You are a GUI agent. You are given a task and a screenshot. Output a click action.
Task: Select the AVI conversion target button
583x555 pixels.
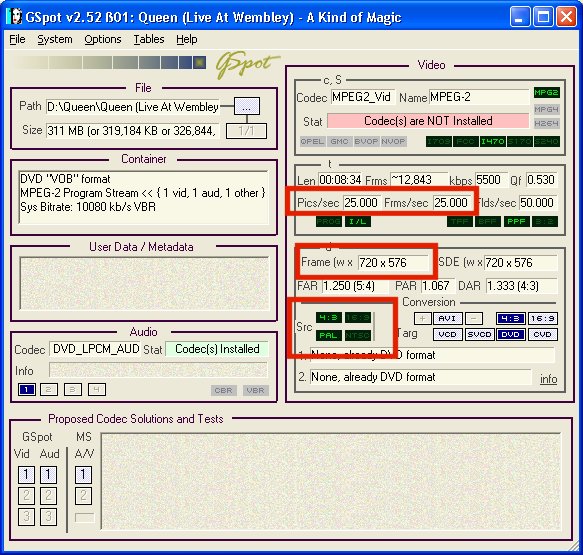coord(447,319)
